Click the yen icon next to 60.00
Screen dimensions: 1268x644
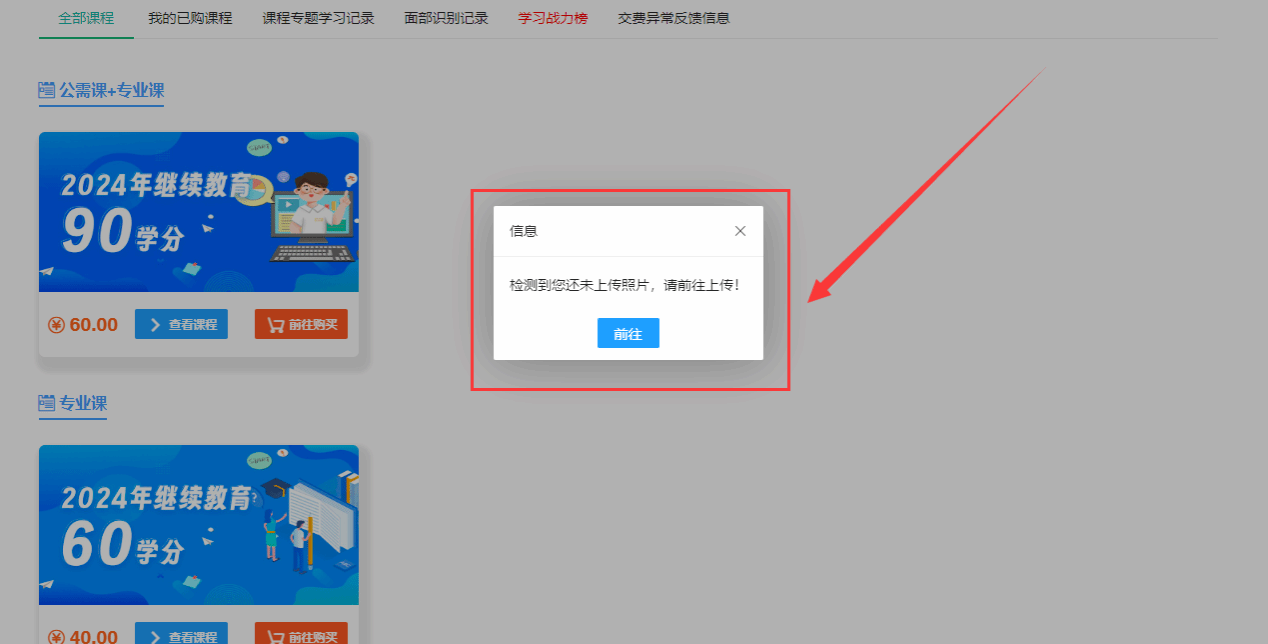coord(56,325)
